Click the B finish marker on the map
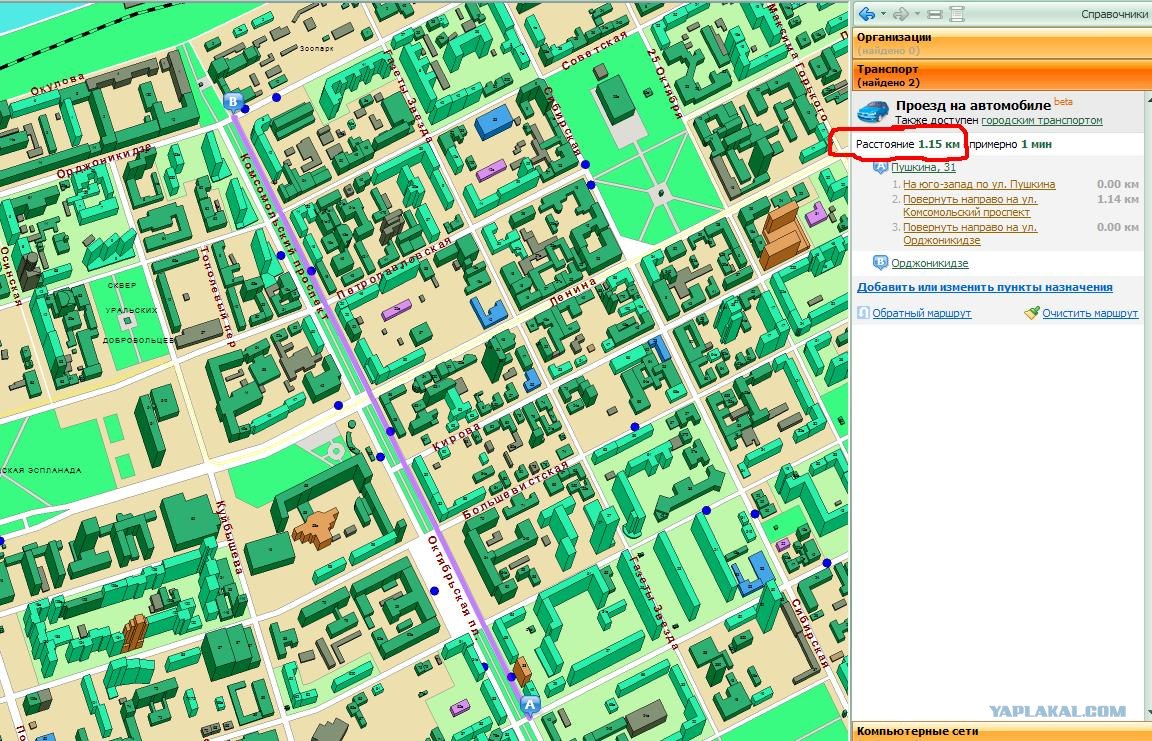Screen dimensions: 1152x741 click(x=233, y=102)
